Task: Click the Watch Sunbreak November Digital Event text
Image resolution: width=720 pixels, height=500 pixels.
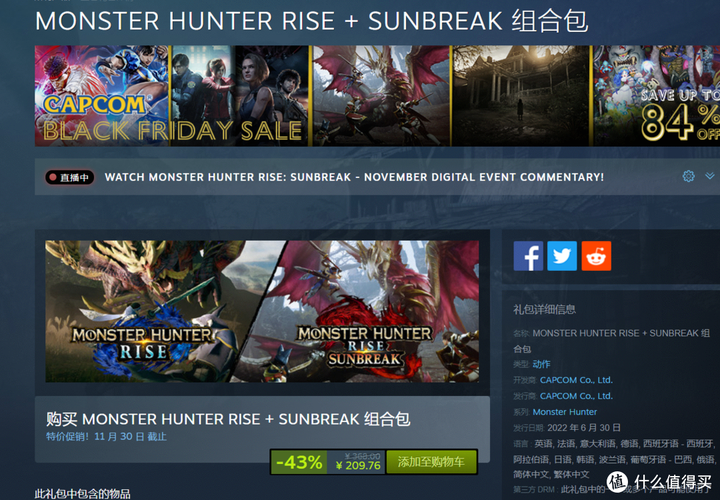Action: (354, 177)
